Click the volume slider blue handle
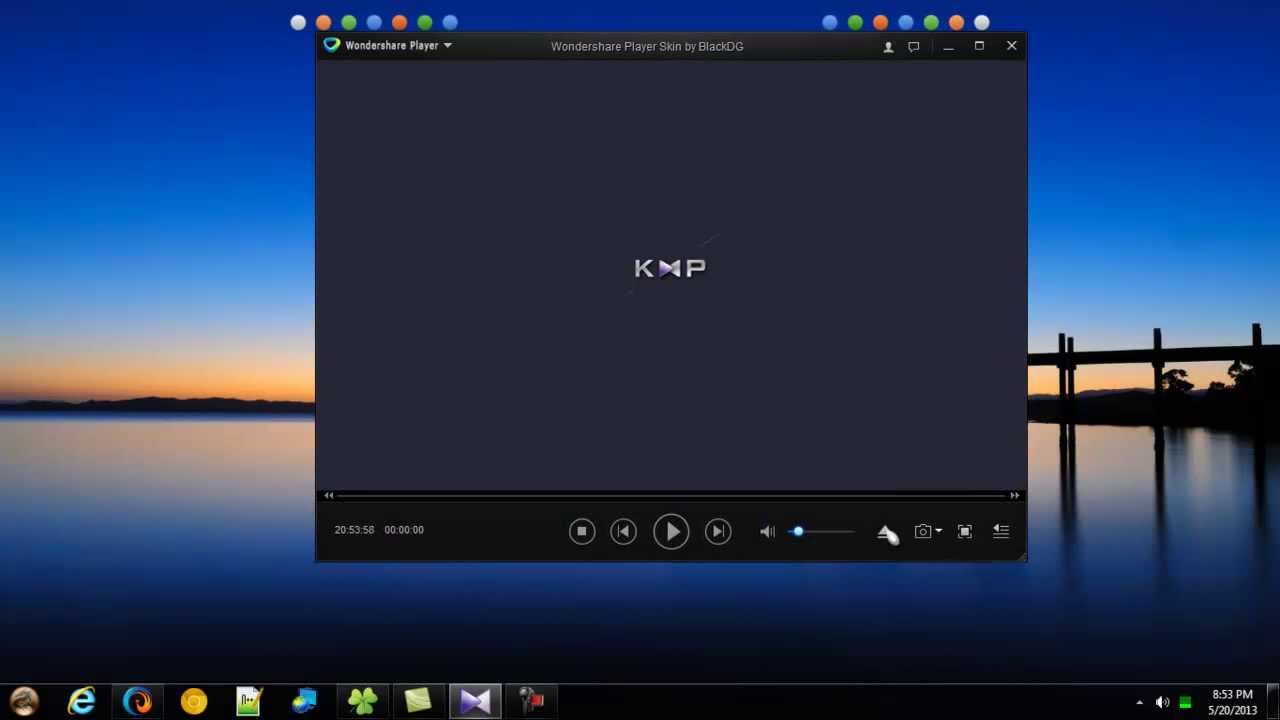Image resolution: width=1280 pixels, height=720 pixels. 798,532
